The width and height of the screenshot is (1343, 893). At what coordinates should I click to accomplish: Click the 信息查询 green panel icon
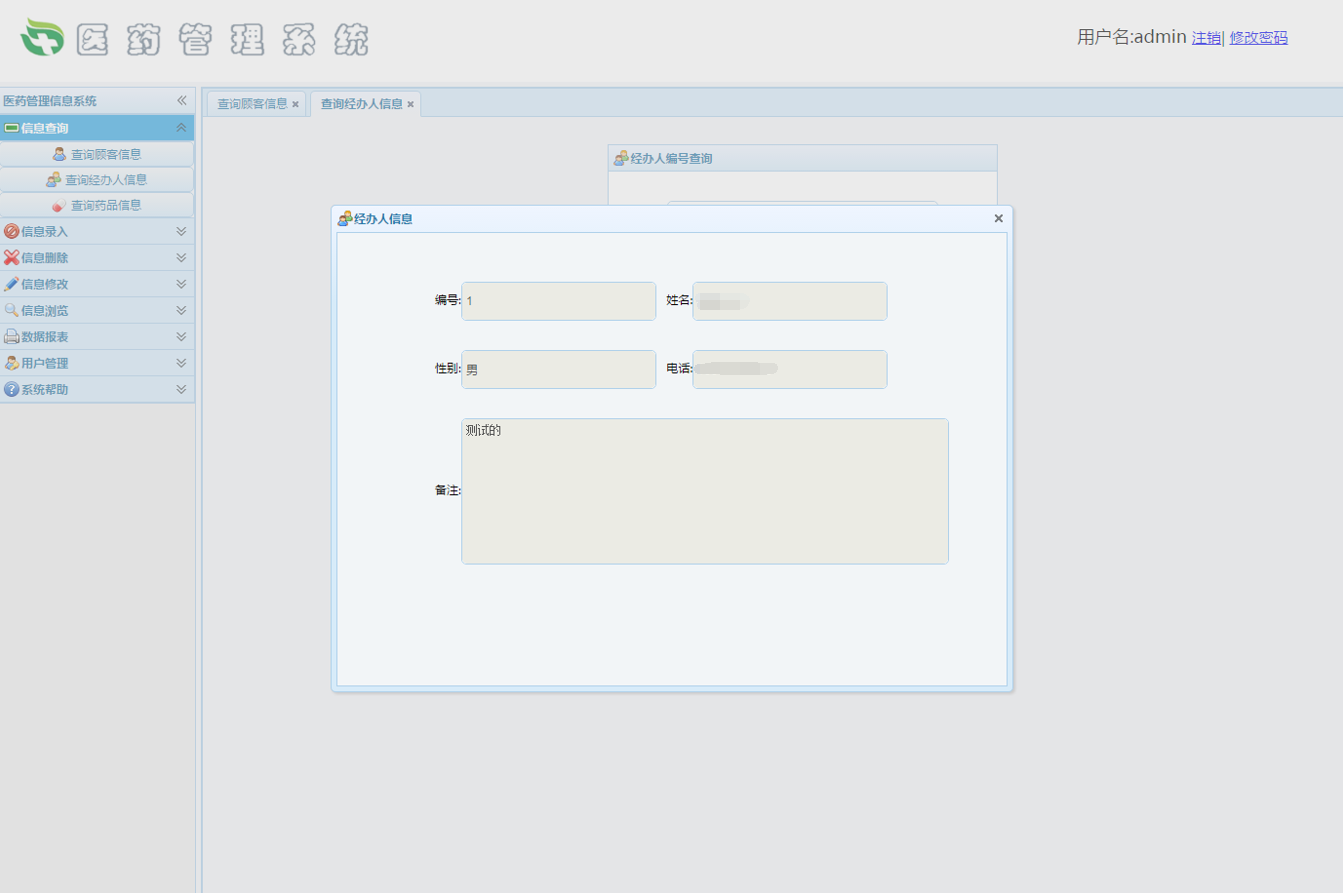coord(12,128)
